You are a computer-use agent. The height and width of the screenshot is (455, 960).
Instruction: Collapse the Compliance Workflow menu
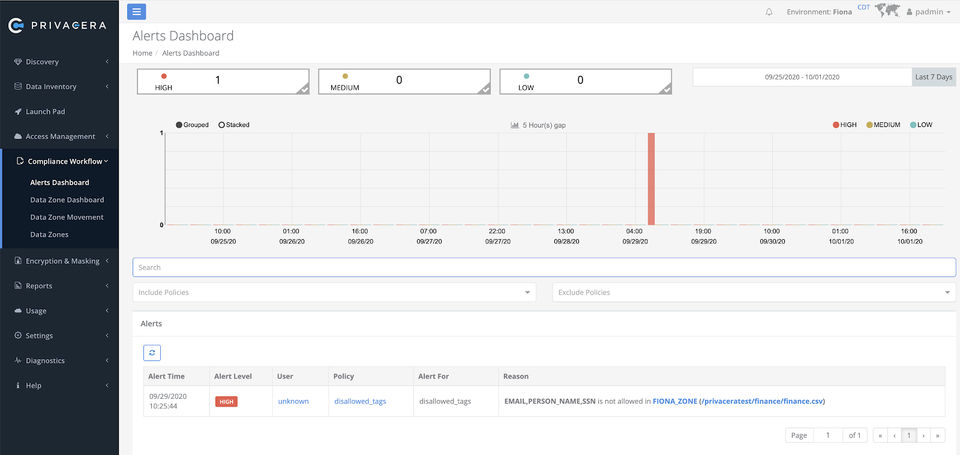pyautogui.click(x=59, y=162)
